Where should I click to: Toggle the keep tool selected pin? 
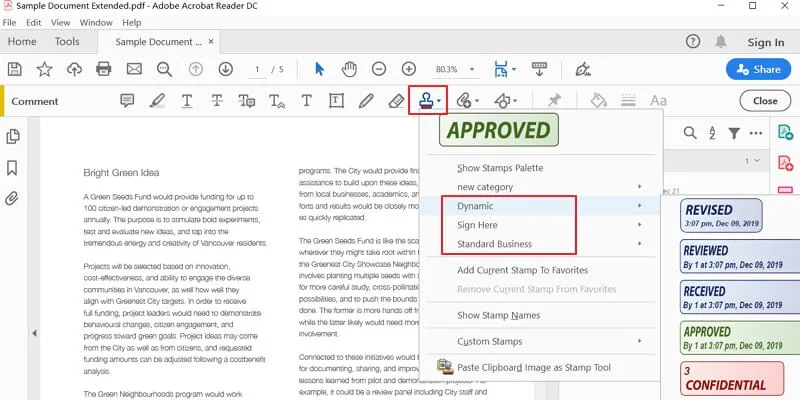(x=555, y=101)
